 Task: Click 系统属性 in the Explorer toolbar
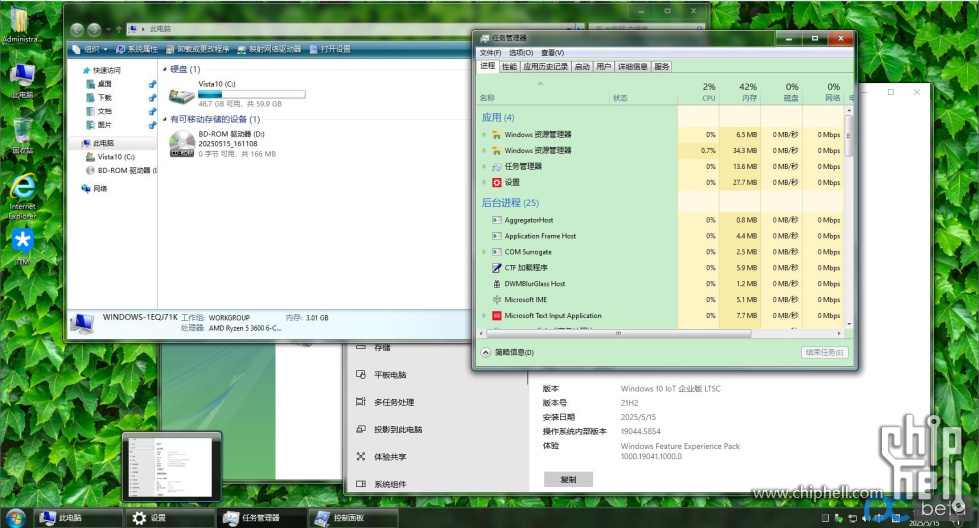point(137,49)
